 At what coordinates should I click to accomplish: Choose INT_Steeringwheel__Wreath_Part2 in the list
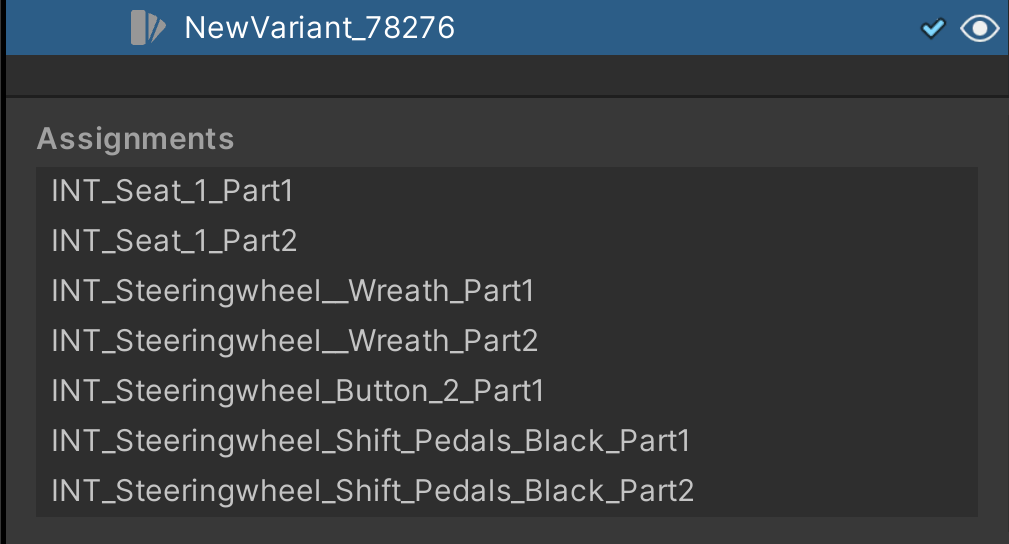coord(295,341)
